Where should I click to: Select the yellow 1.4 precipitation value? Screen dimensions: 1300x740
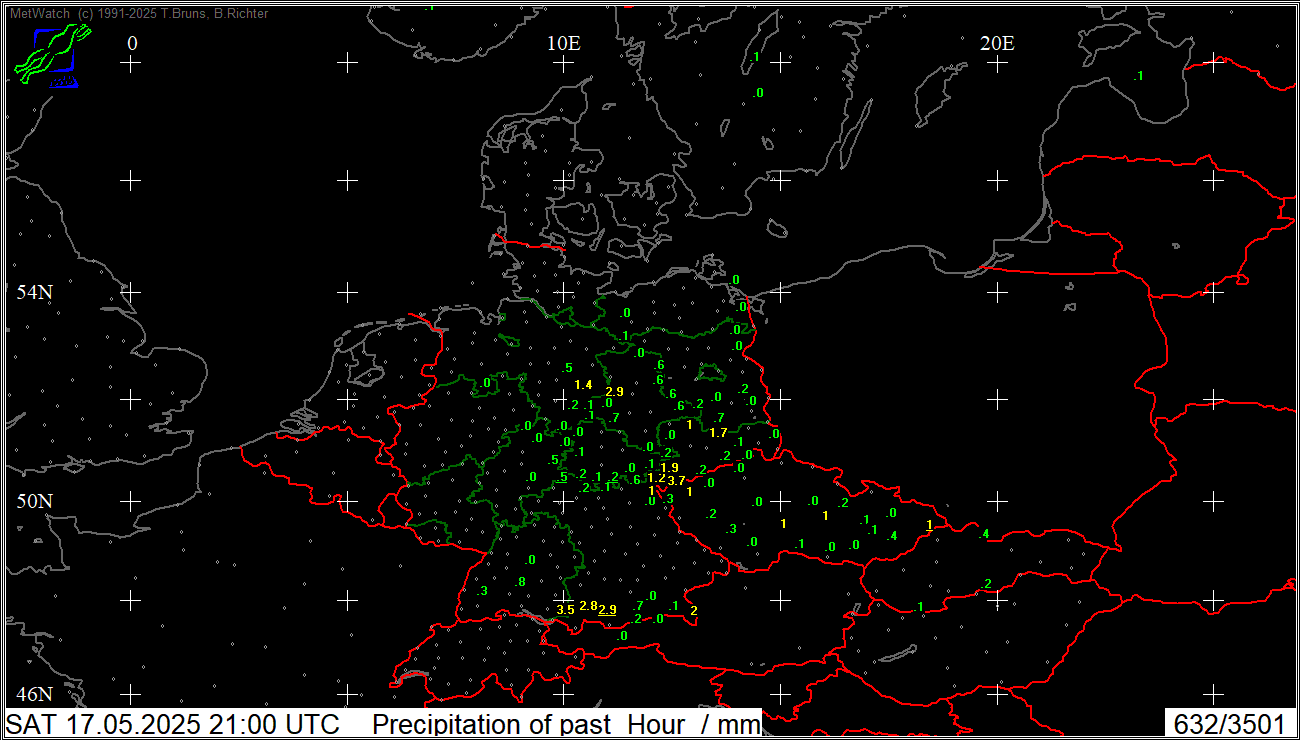(x=584, y=385)
